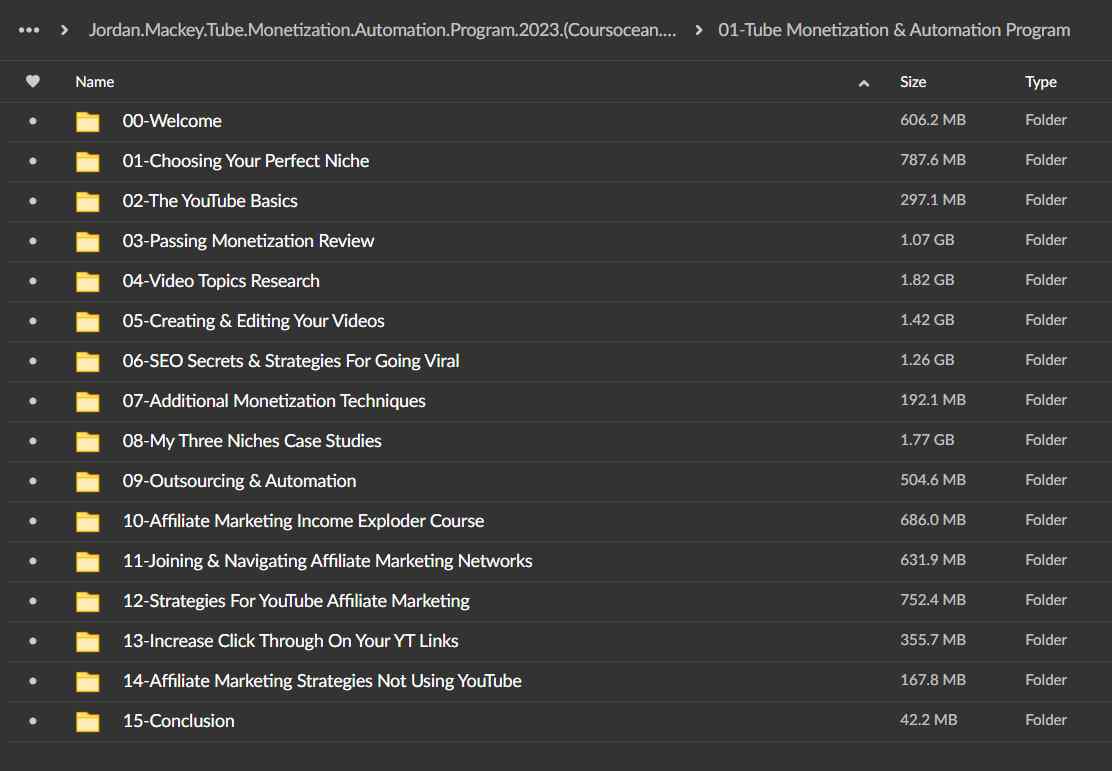Open 09-Outsourcing & Automation folder name
The image size is (1112, 771).
coord(239,481)
